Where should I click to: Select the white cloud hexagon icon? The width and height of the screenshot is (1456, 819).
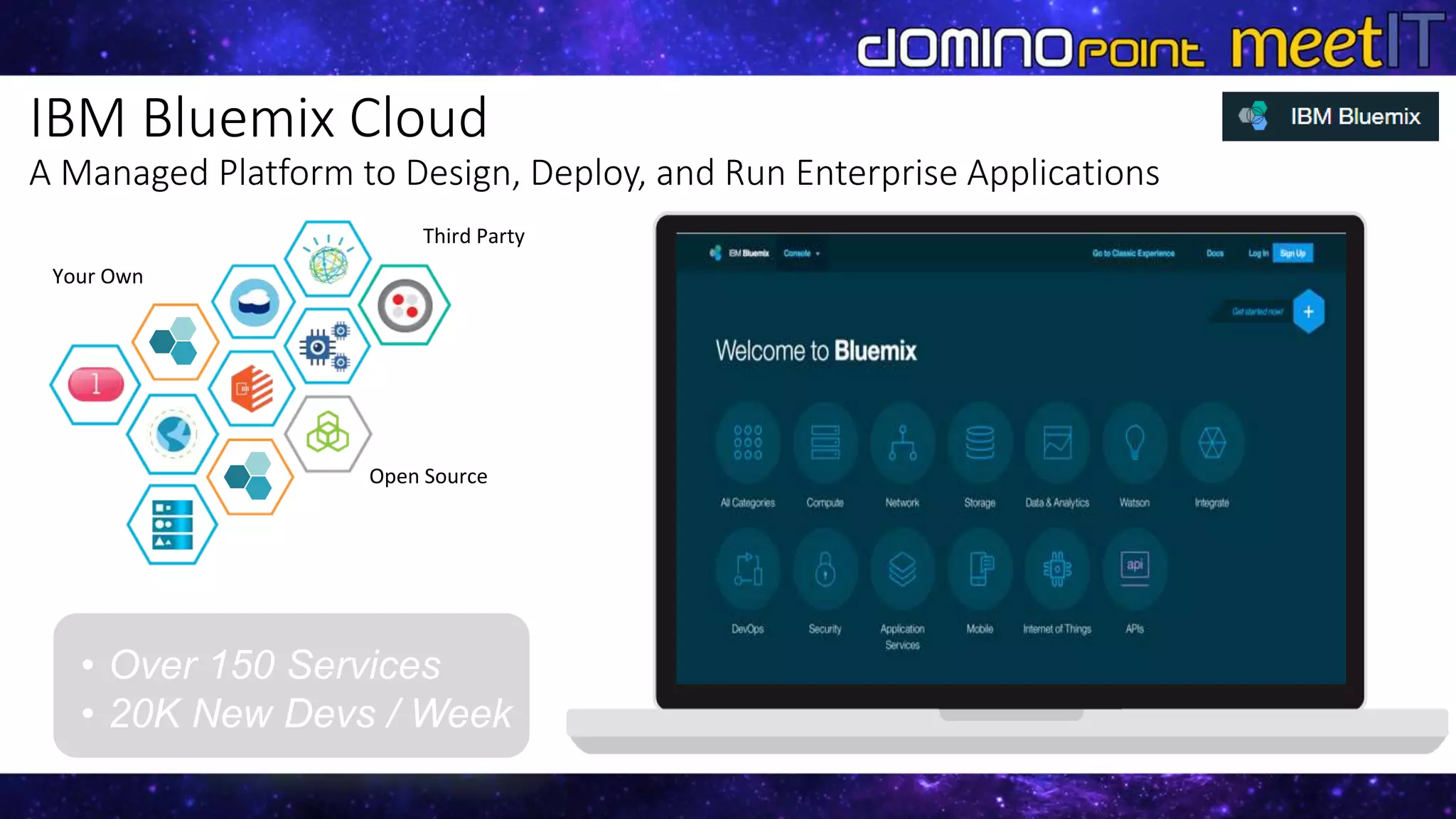pyautogui.click(x=254, y=302)
